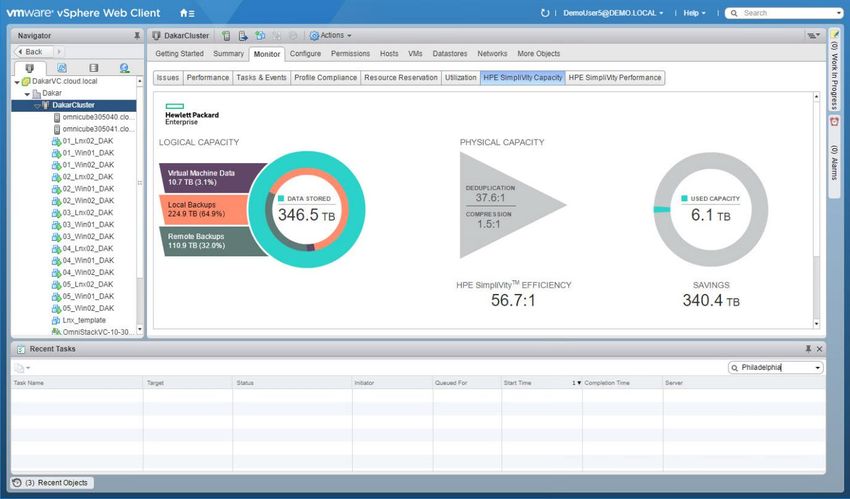Collapse the DakarCluster tree node
Viewport: 850px width, 499px height.
coord(37,106)
